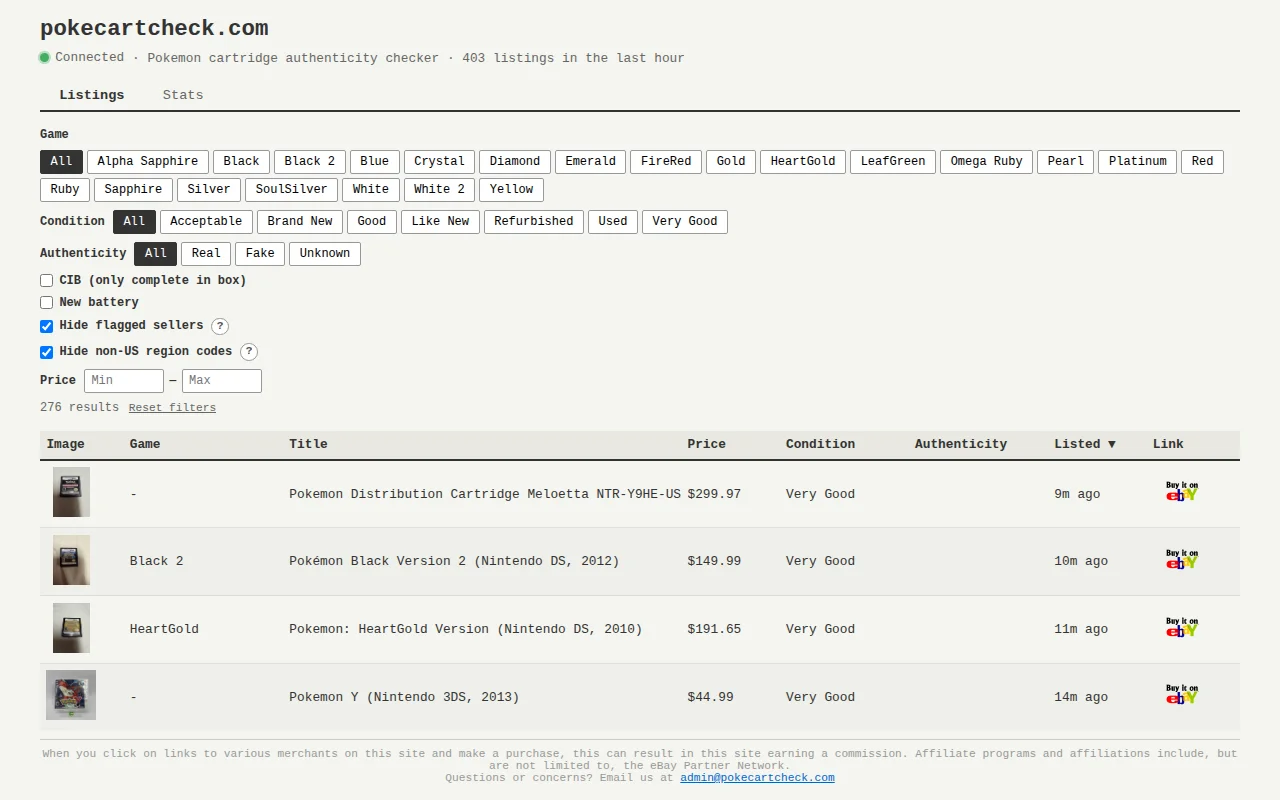The width and height of the screenshot is (1280, 800).
Task: View the Black 2 listing thumbnail
Action: point(71,560)
